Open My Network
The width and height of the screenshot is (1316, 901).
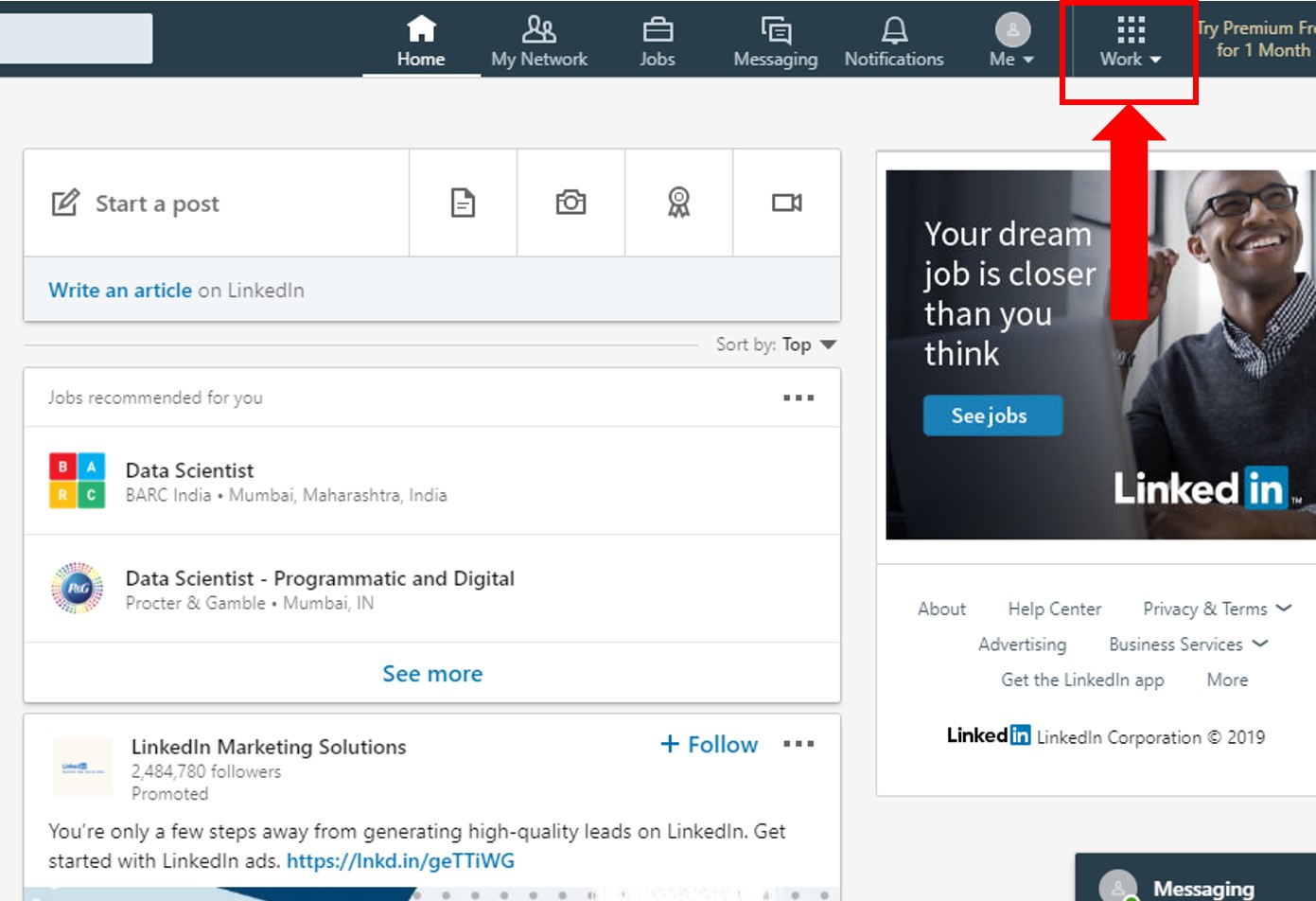(539, 42)
